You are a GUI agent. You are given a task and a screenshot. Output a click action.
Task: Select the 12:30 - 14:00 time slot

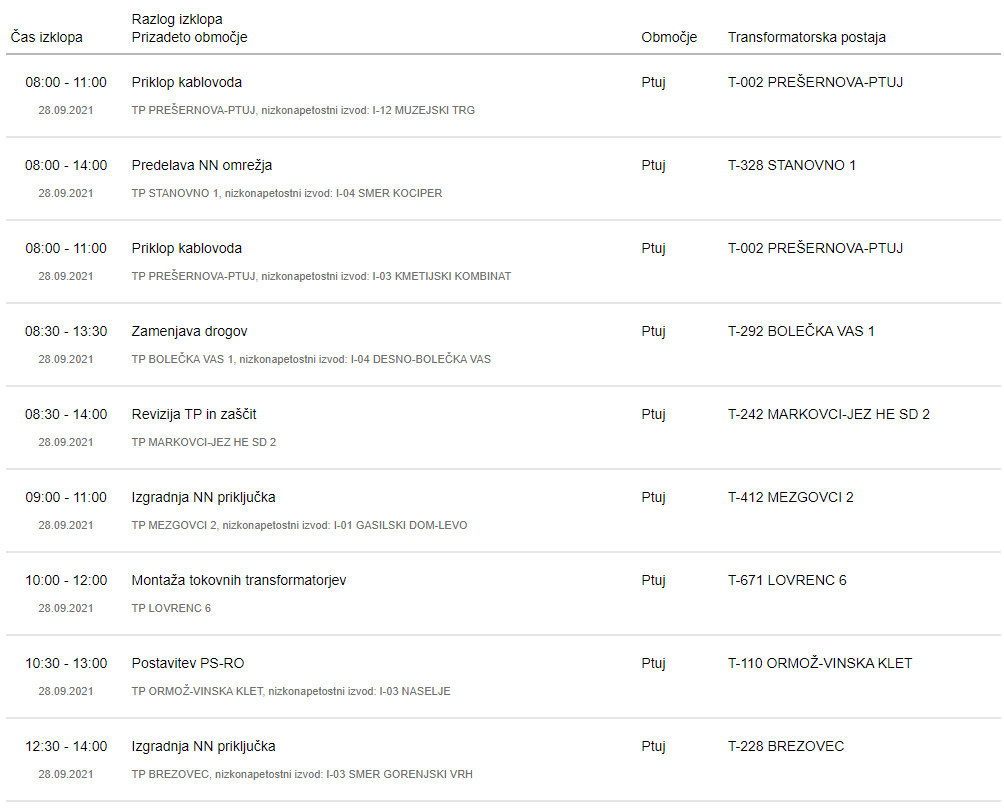click(66, 746)
